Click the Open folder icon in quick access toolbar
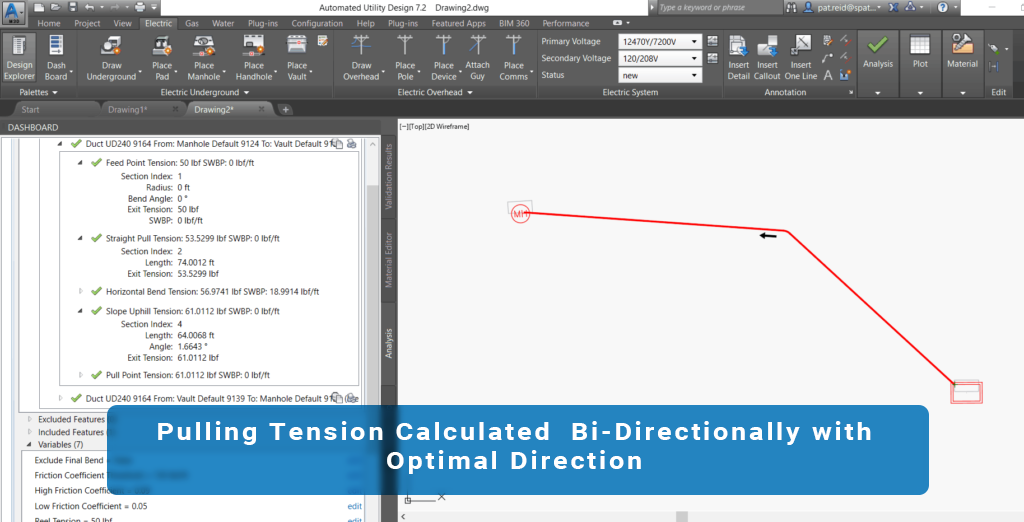 [56, 7]
